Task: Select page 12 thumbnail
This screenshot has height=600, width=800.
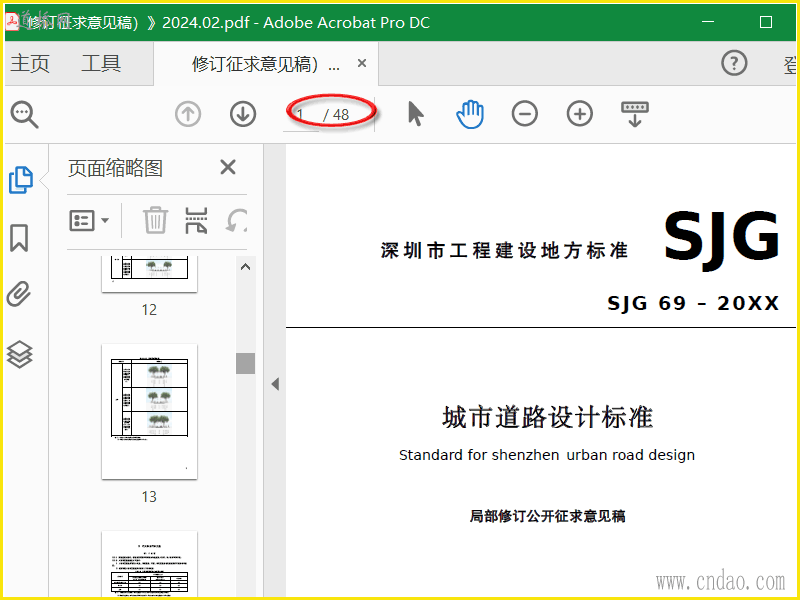Action: pyautogui.click(x=149, y=274)
